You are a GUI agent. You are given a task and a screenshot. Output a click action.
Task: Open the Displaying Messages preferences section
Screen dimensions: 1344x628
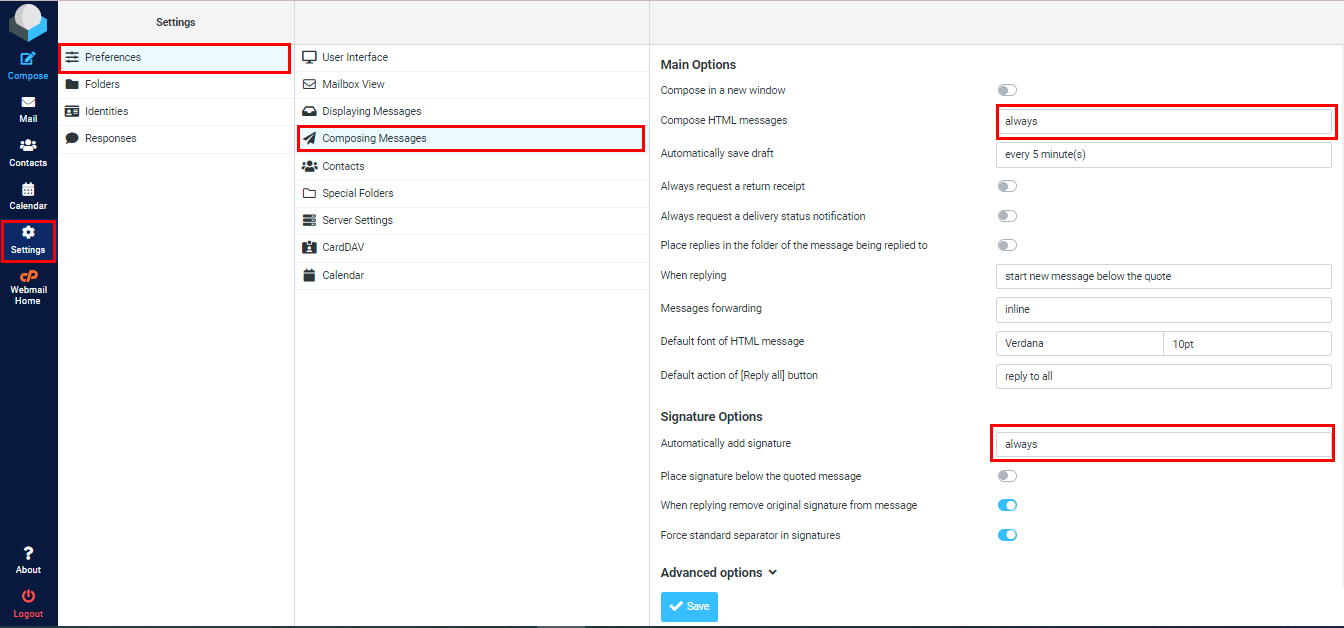(371, 111)
